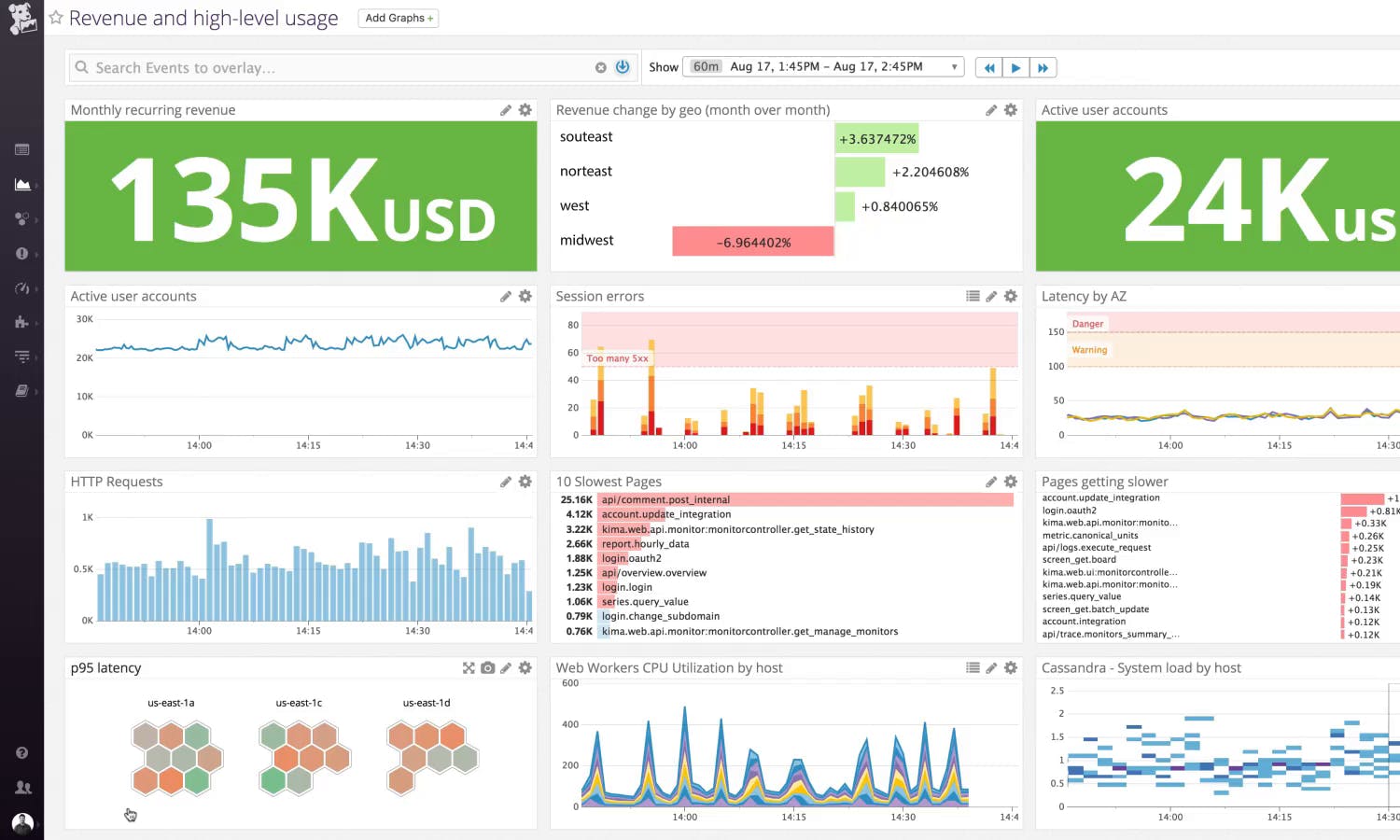Take a snapshot of p95 latency with camera icon
Screen dimensions: 1400x840
(x=487, y=668)
